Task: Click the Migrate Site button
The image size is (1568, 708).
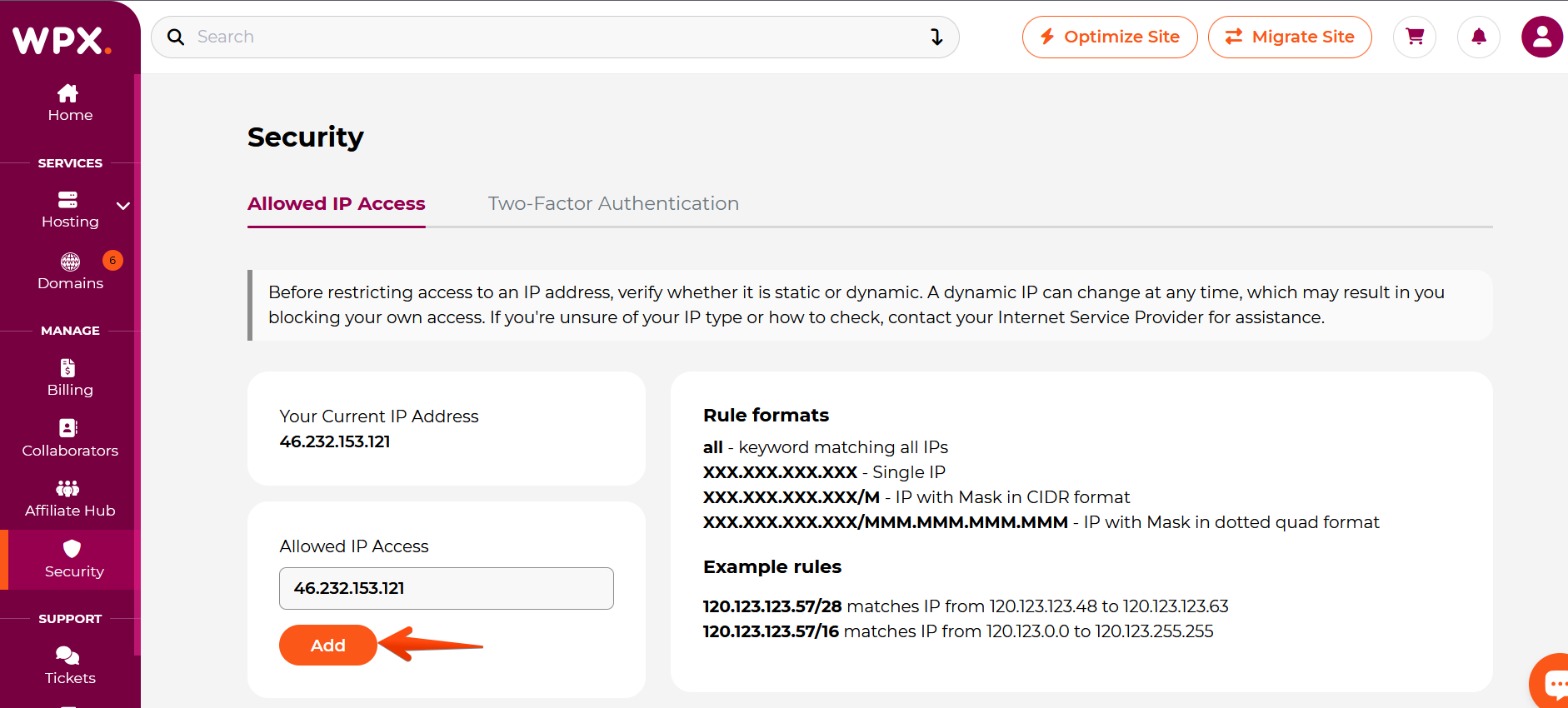Action: coord(1290,37)
